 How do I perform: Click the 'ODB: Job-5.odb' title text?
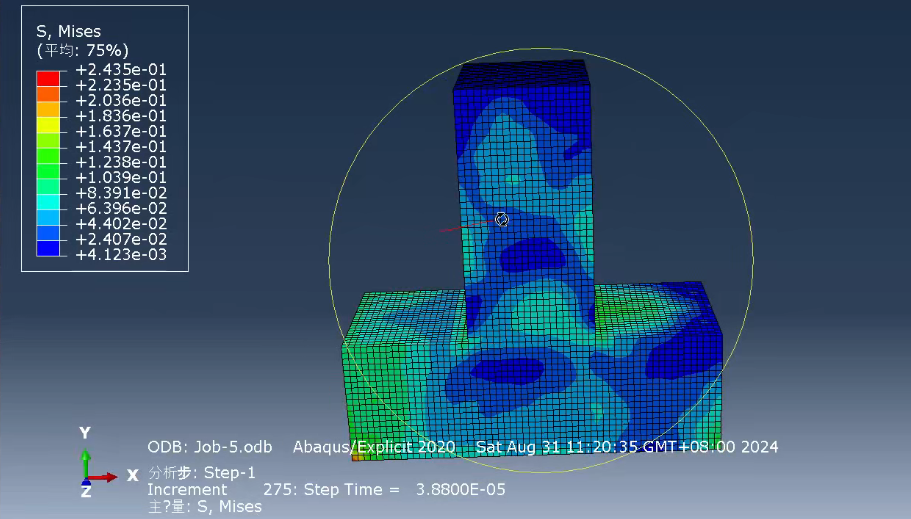tap(210, 447)
